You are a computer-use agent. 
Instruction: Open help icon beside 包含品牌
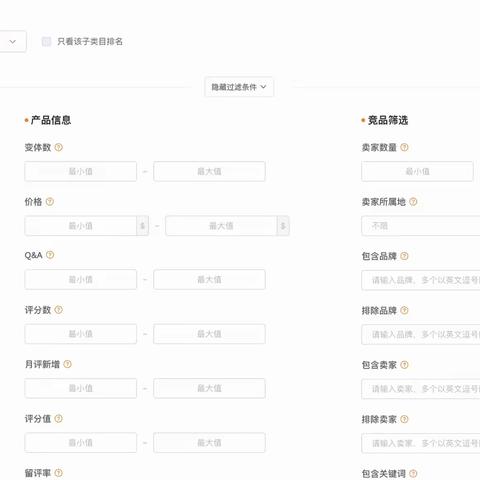tap(404, 256)
